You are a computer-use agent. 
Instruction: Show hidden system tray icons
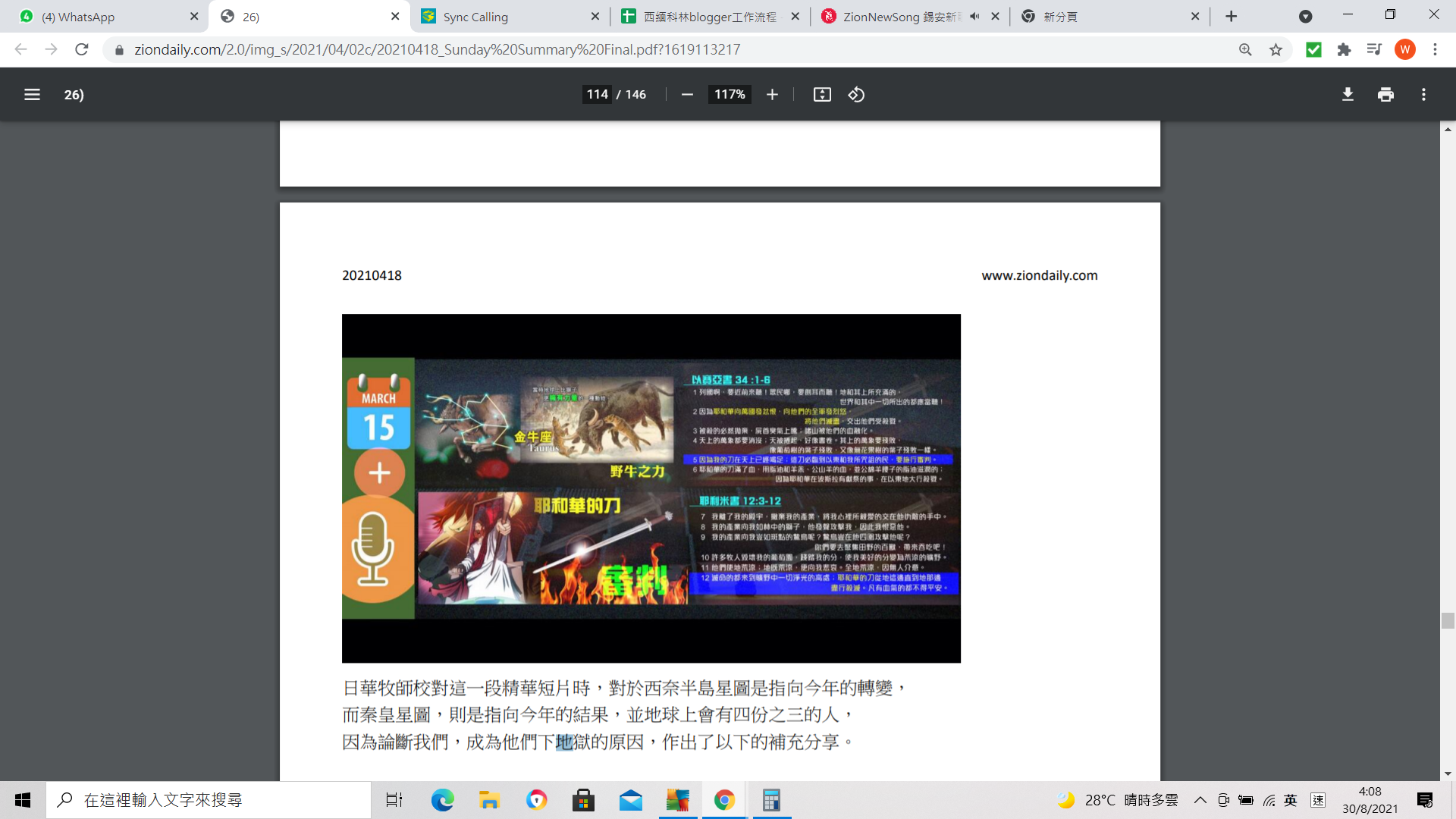click(x=1200, y=800)
